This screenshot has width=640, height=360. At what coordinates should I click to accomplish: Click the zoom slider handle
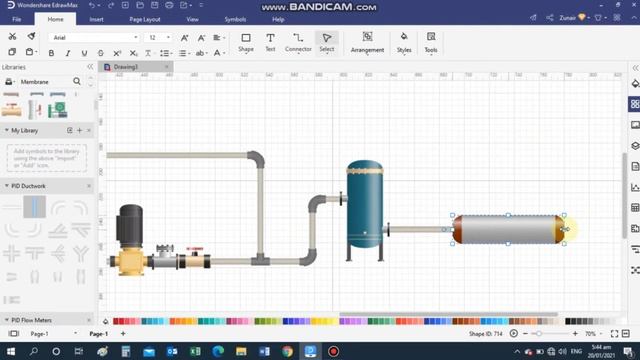pyautogui.click(x=539, y=333)
